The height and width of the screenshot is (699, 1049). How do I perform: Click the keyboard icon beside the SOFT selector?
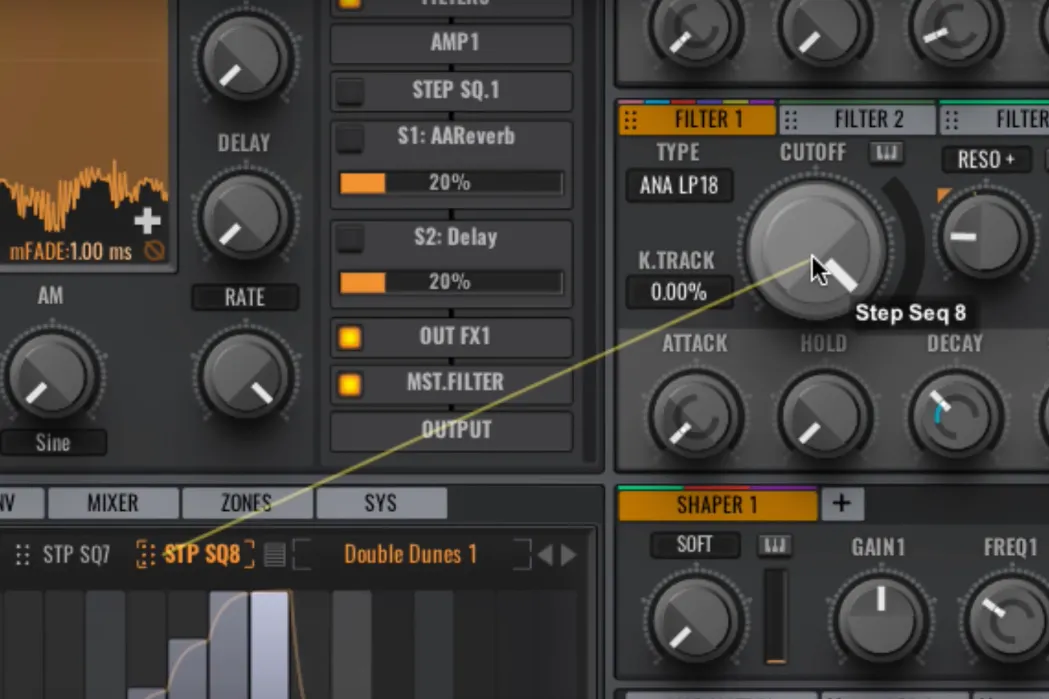click(774, 545)
